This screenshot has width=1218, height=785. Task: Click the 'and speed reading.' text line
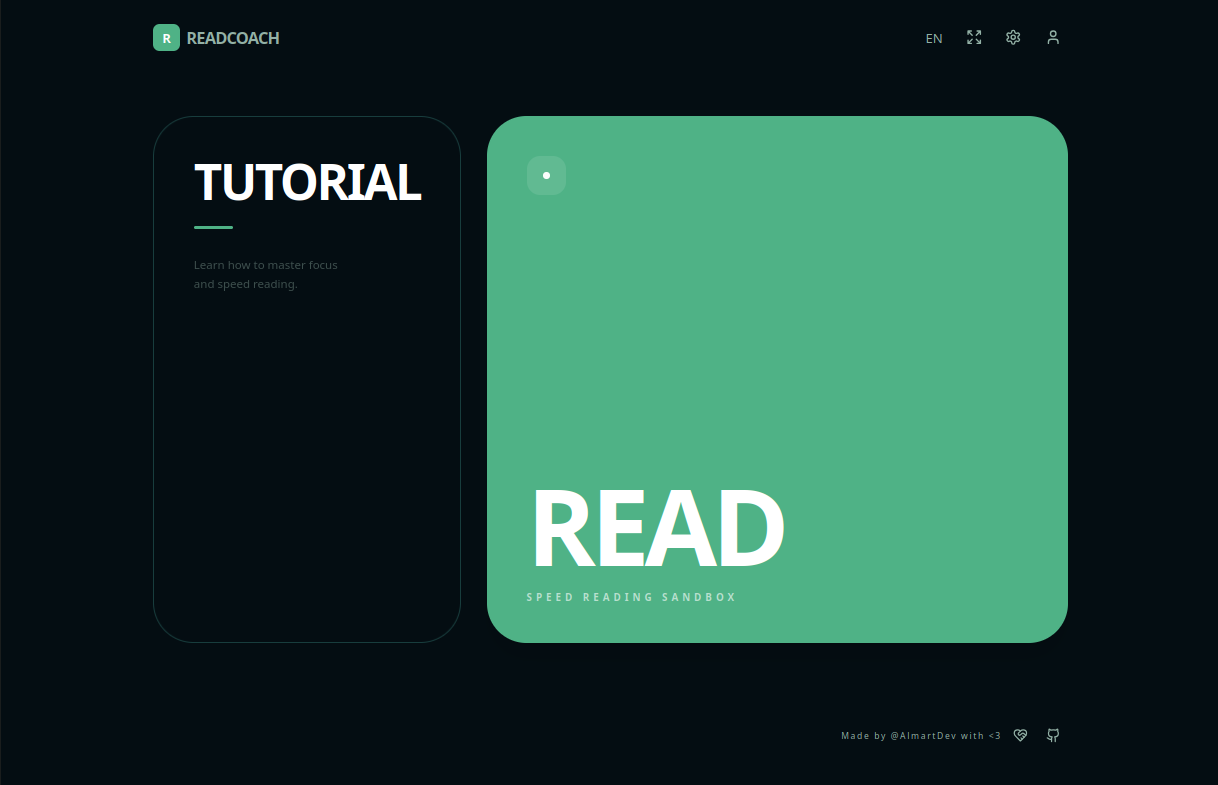[246, 284]
